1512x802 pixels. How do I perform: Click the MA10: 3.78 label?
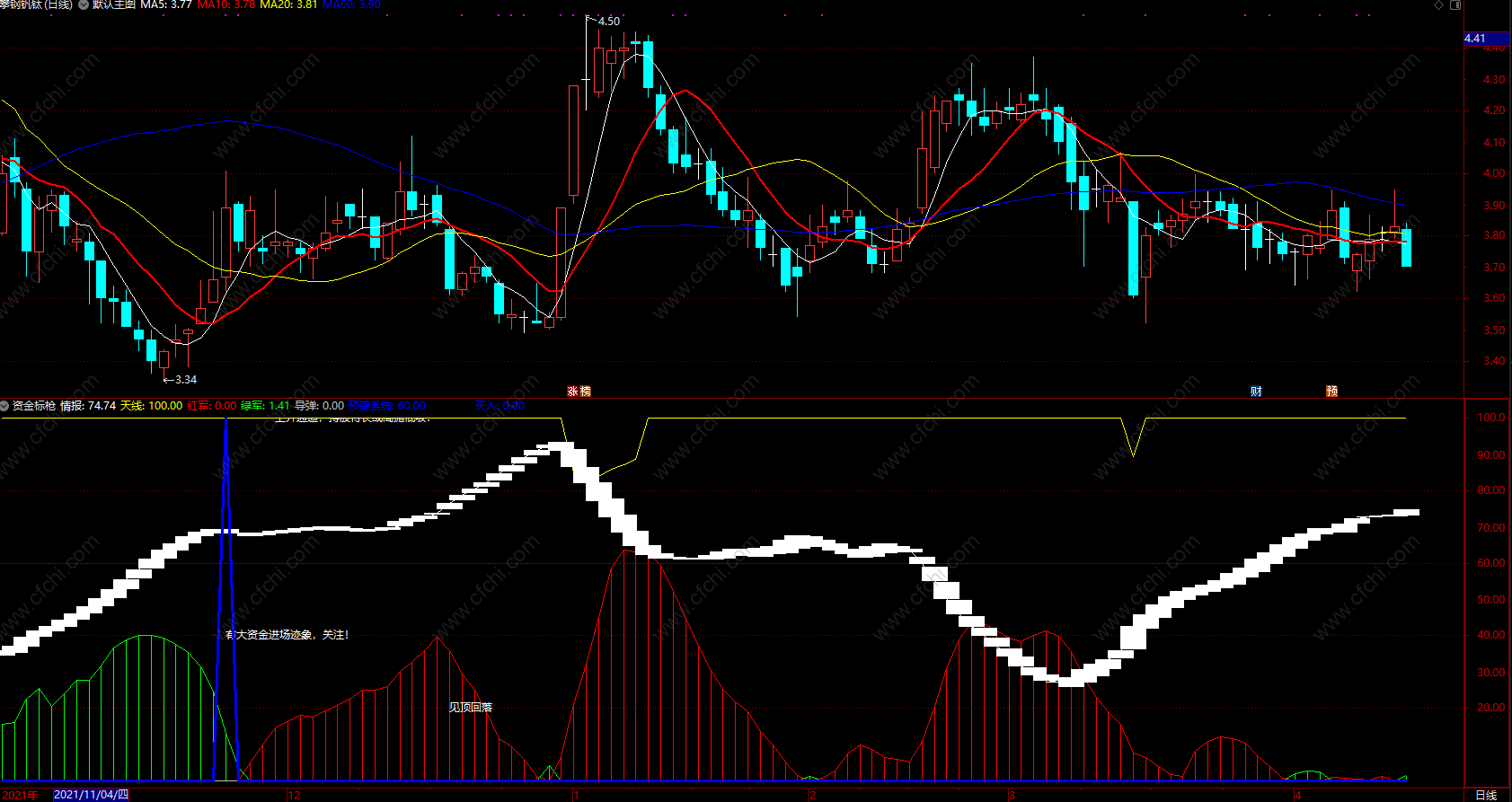[225, 4]
